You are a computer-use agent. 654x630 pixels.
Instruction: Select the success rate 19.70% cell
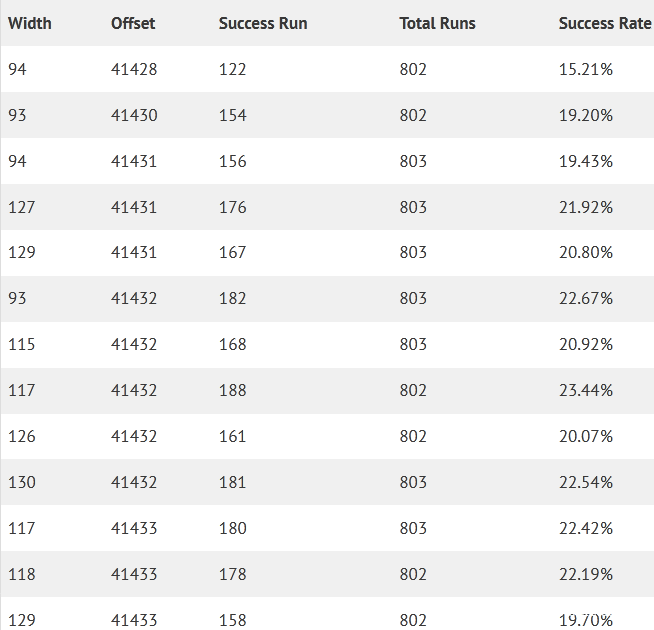(x=586, y=620)
